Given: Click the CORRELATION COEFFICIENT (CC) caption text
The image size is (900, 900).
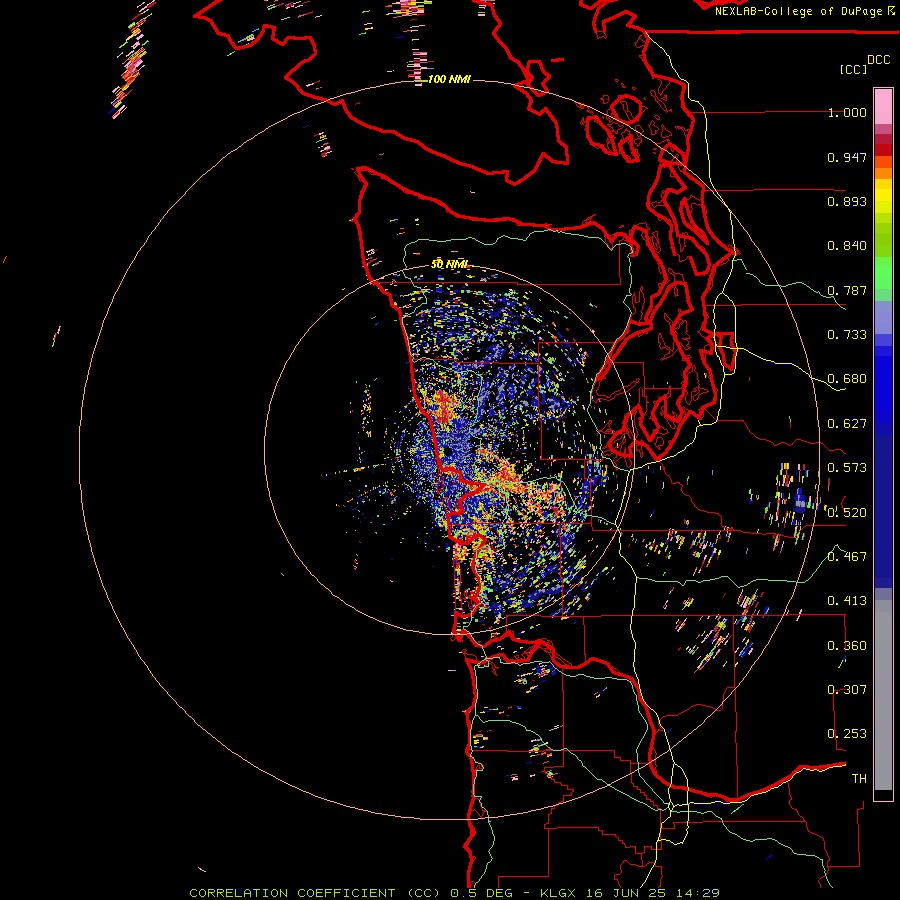Looking at the screenshot, I should pyautogui.click(x=315, y=893).
